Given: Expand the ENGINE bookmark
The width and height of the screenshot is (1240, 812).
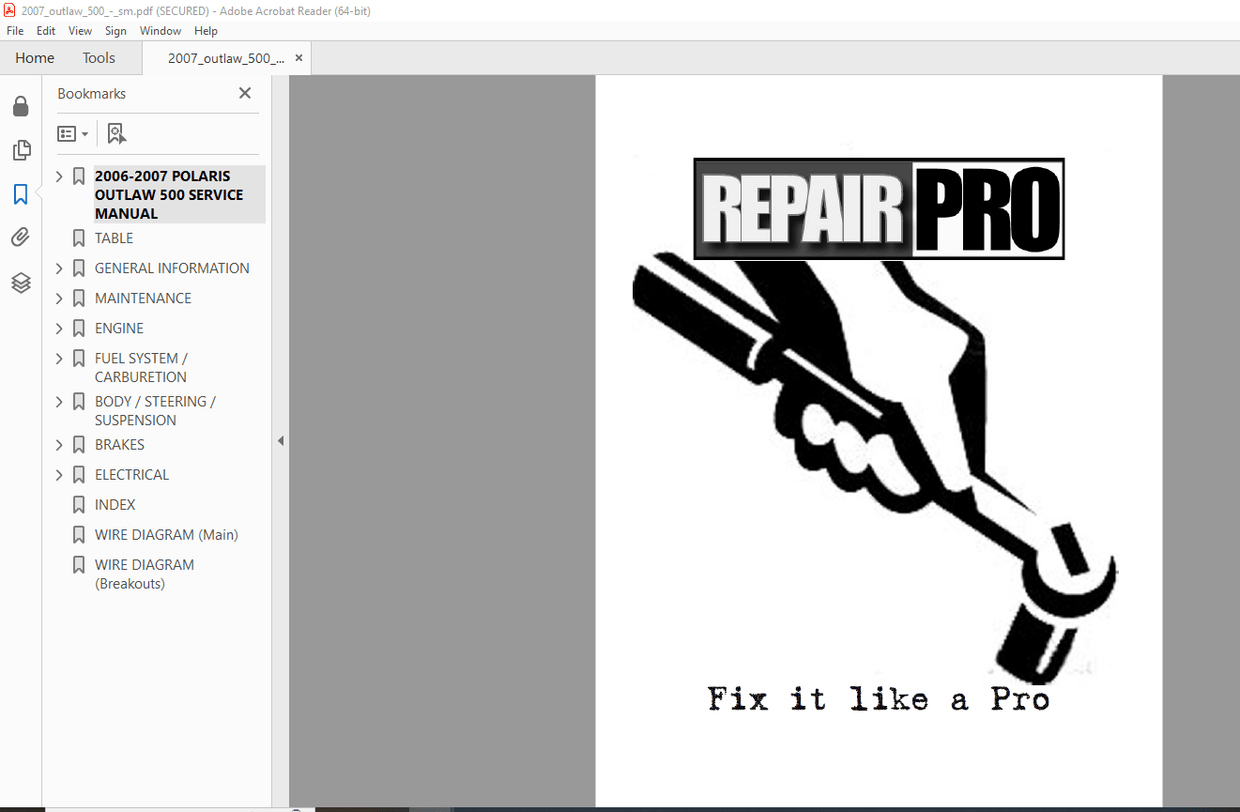Looking at the screenshot, I should [59, 328].
